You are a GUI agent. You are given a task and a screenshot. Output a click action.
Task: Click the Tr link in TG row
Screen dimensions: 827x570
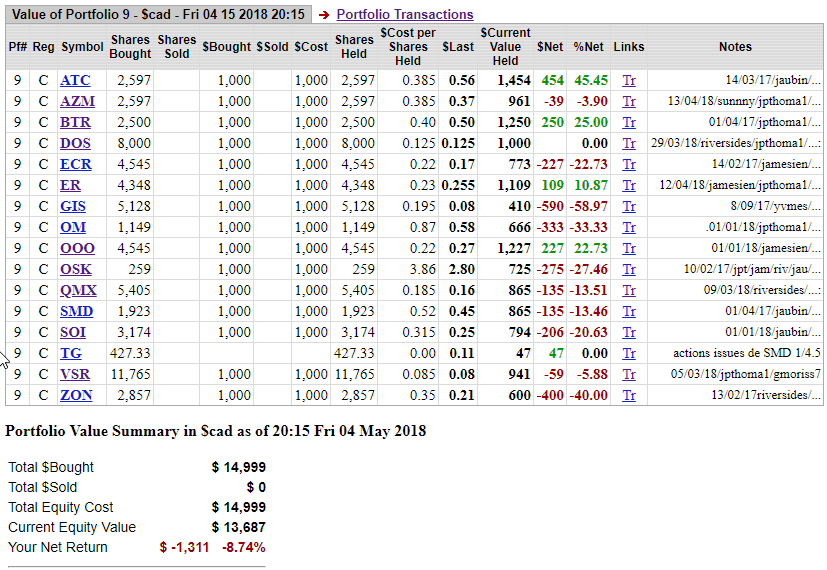click(628, 353)
